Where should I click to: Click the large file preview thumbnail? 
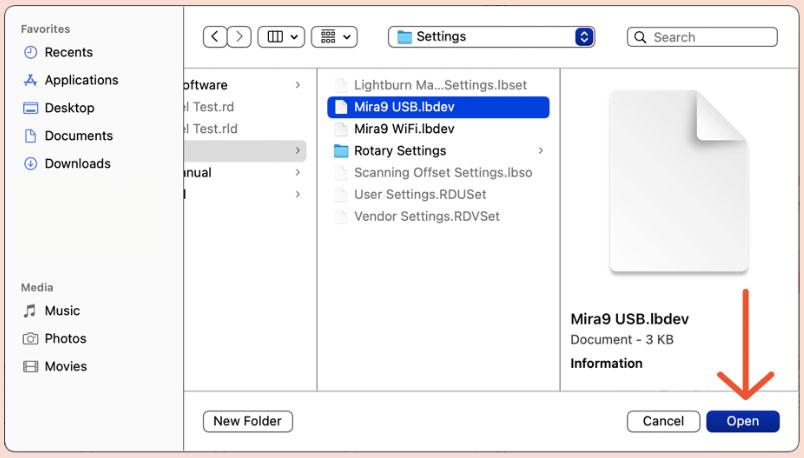pos(679,181)
